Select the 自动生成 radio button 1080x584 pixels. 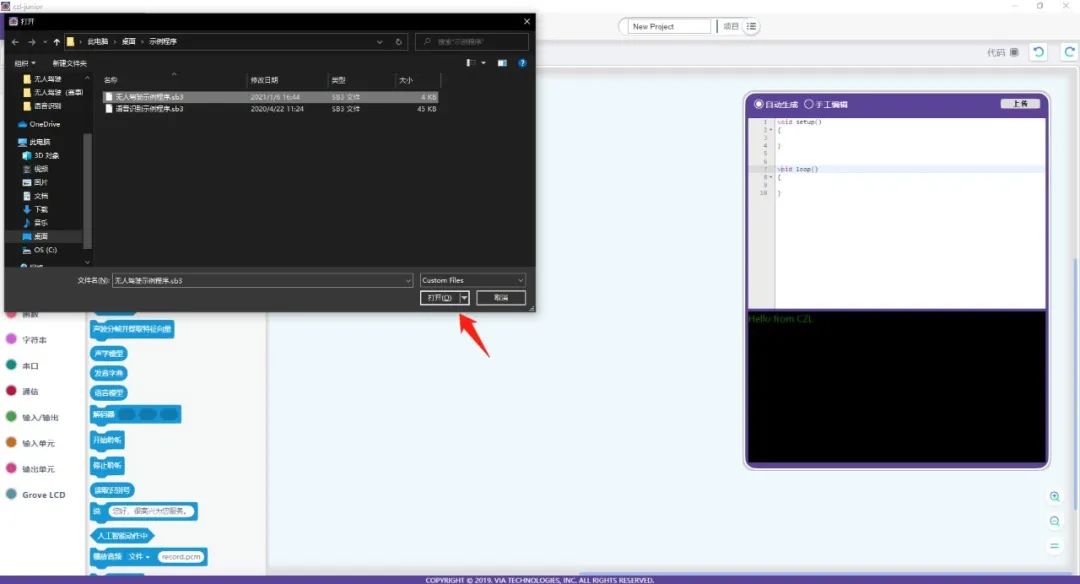tap(759, 104)
